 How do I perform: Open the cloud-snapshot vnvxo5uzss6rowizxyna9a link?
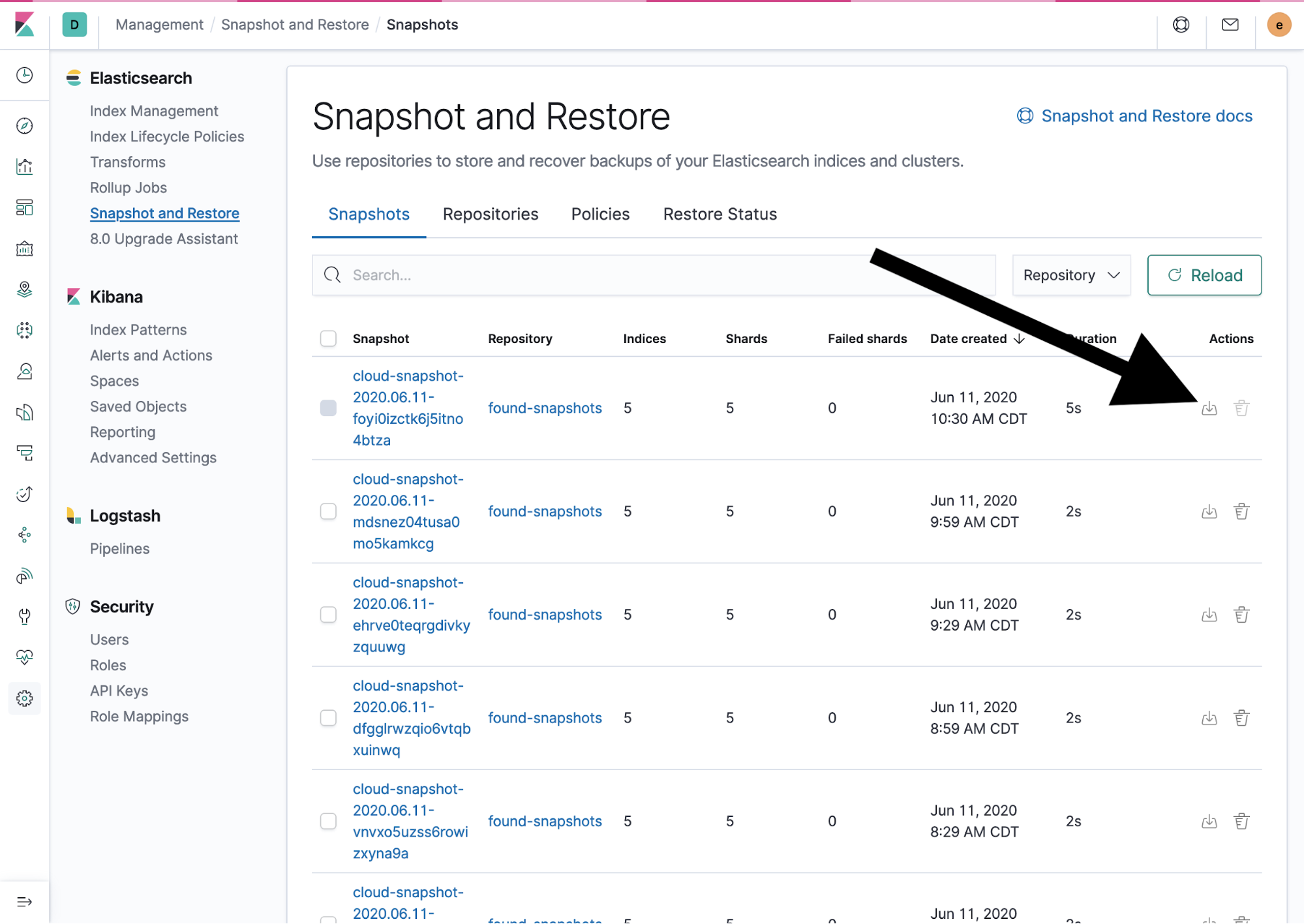[x=410, y=821]
